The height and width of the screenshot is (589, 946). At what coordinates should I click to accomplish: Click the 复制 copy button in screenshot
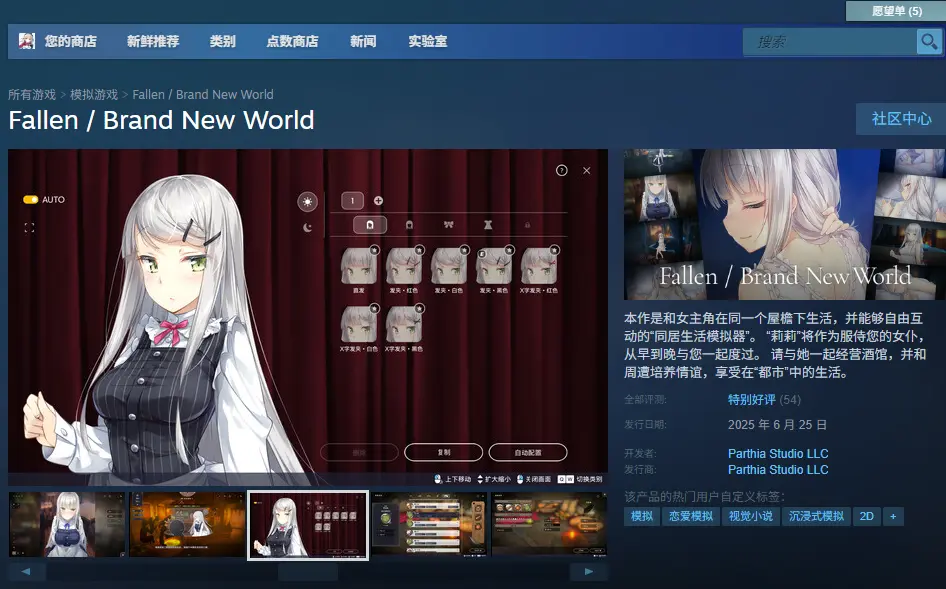[443, 452]
